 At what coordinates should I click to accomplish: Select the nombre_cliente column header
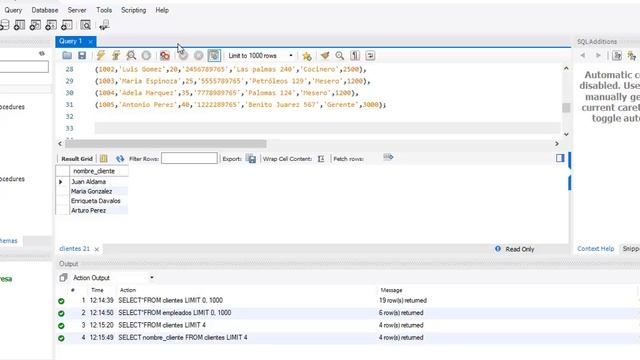[x=98, y=171]
